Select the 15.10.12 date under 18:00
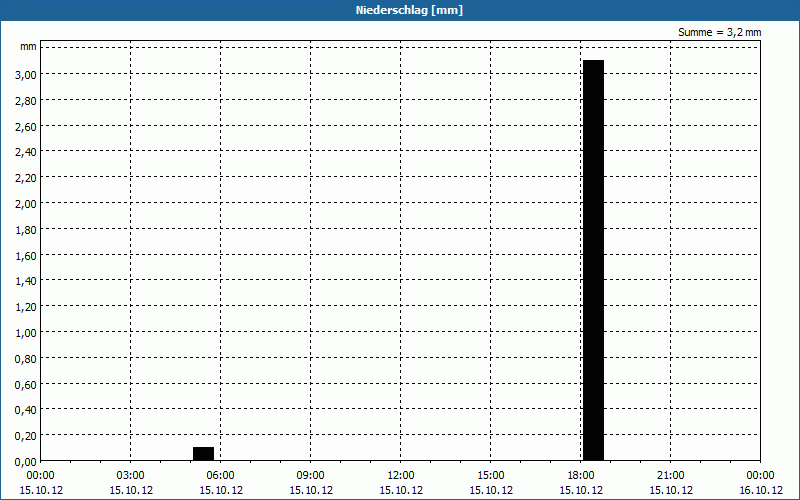This screenshot has height=500, width=800. tap(581, 491)
